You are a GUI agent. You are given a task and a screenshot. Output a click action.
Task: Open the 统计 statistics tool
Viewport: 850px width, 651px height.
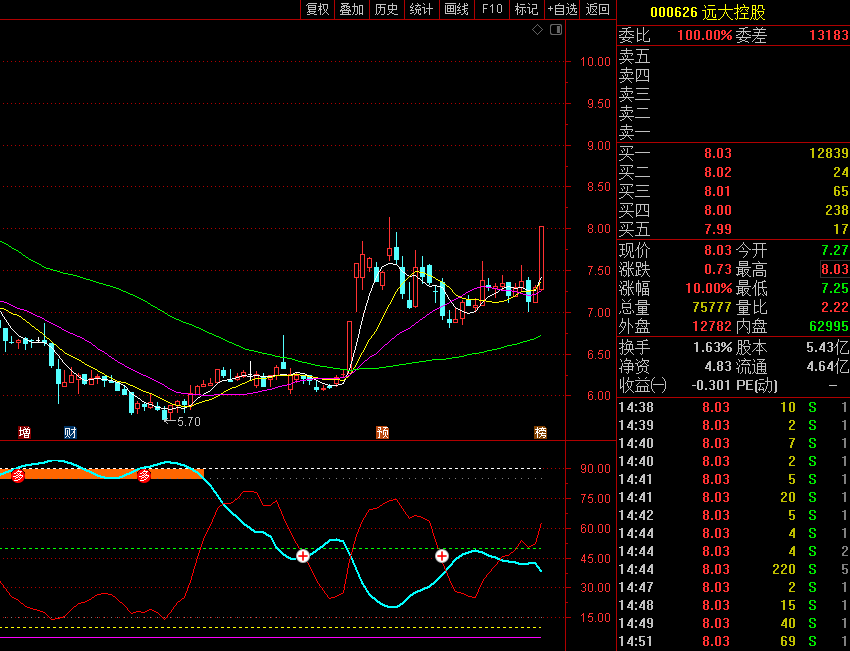pyautogui.click(x=421, y=9)
